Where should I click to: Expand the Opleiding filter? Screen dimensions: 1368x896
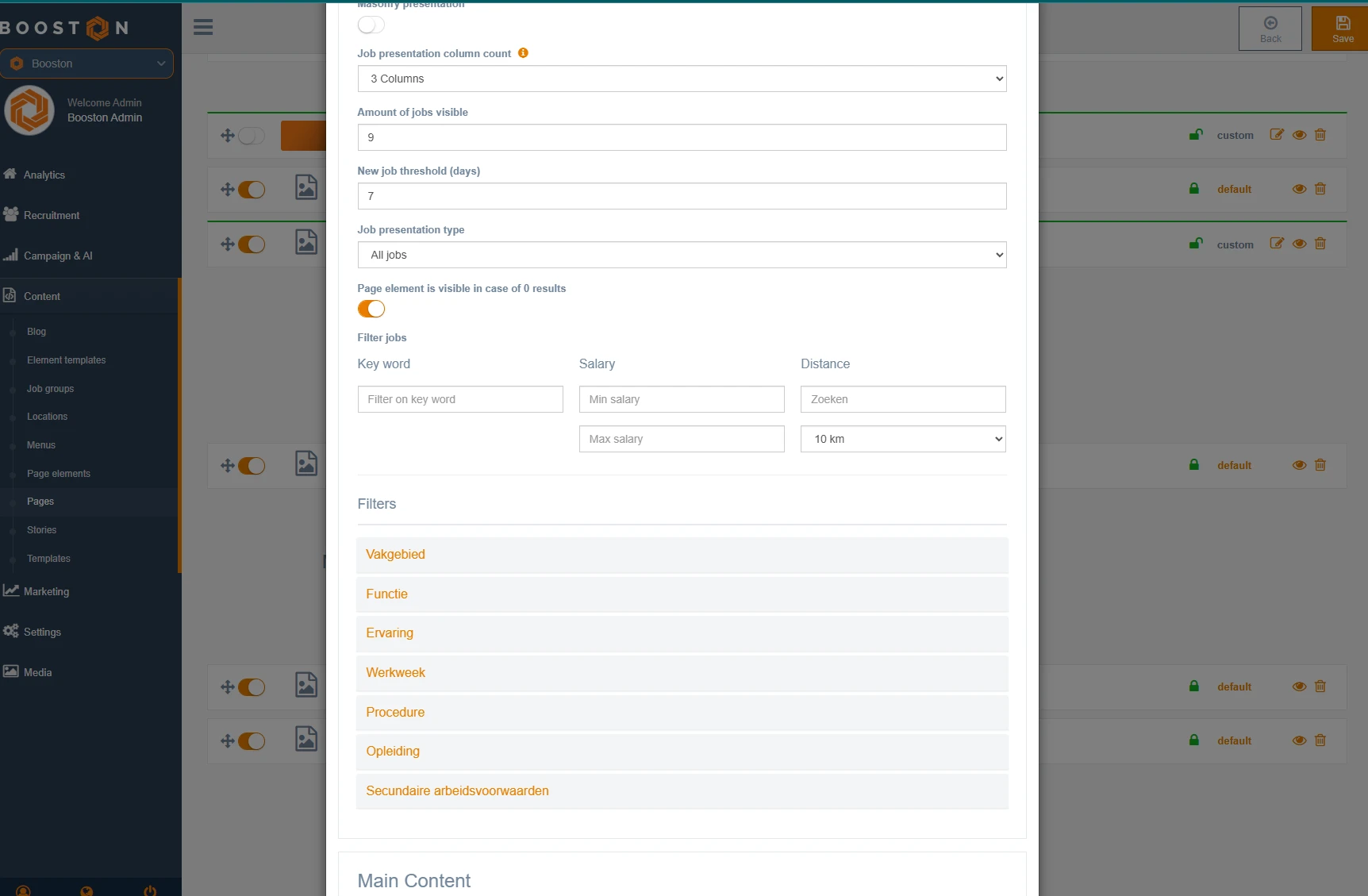(x=682, y=752)
